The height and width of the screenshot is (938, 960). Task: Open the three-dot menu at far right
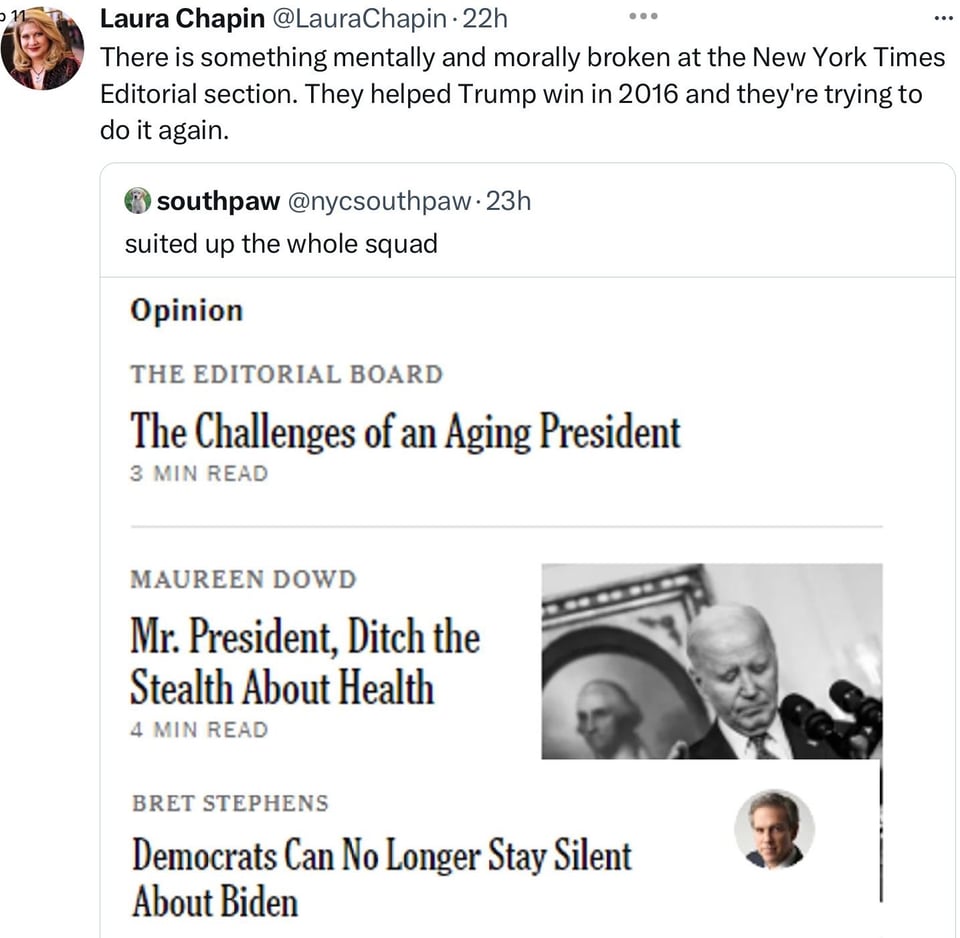(x=943, y=18)
